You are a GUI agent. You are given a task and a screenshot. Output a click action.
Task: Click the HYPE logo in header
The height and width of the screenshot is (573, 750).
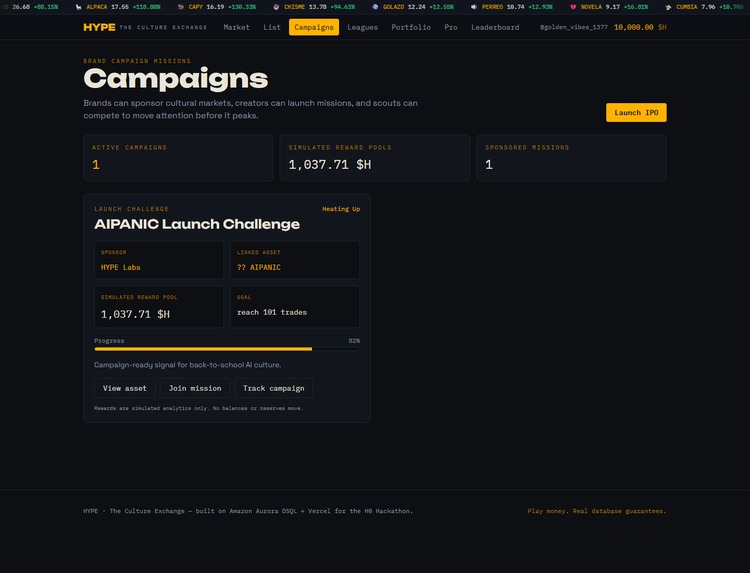coord(99,27)
